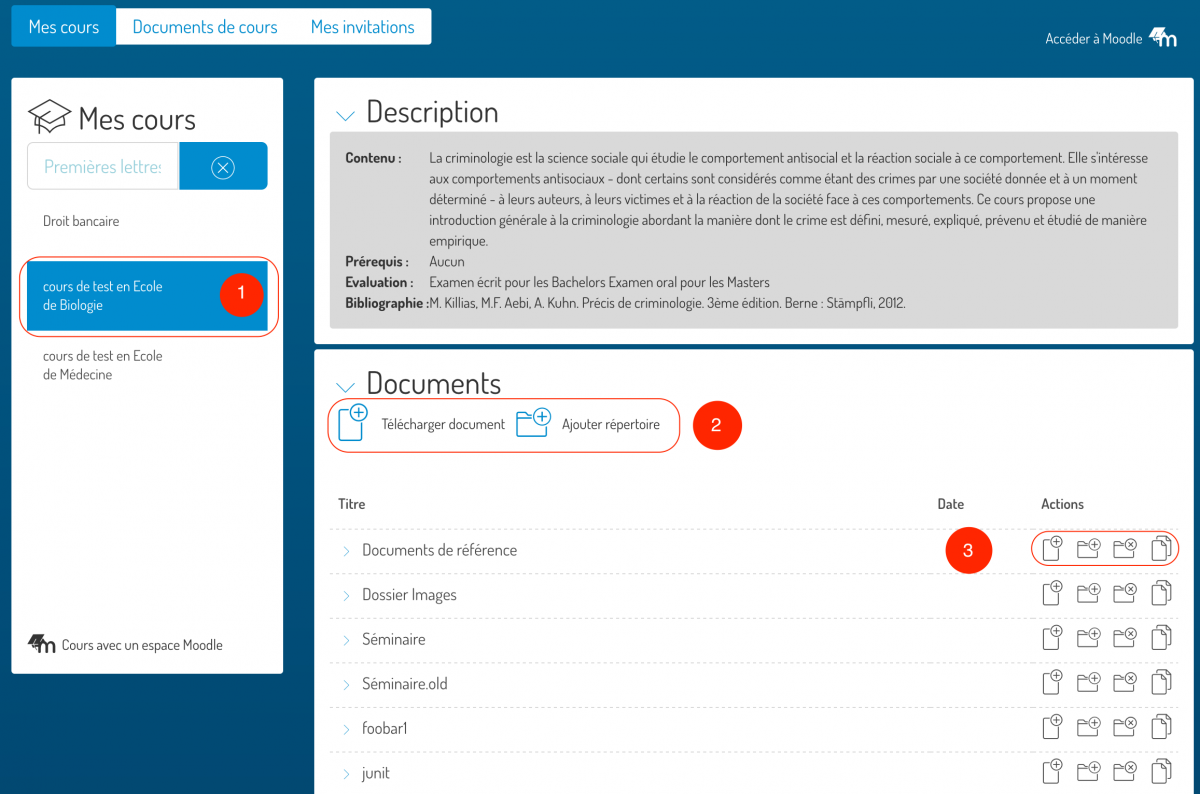The image size is (1200, 794).
Task: Expand the Documents de référence folder
Action: (x=346, y=551)
